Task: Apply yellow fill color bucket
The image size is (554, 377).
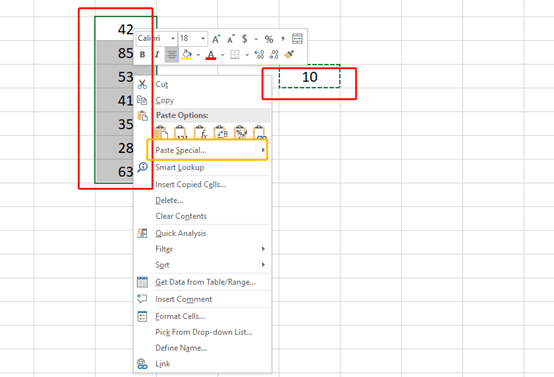Action: (187, 55)
